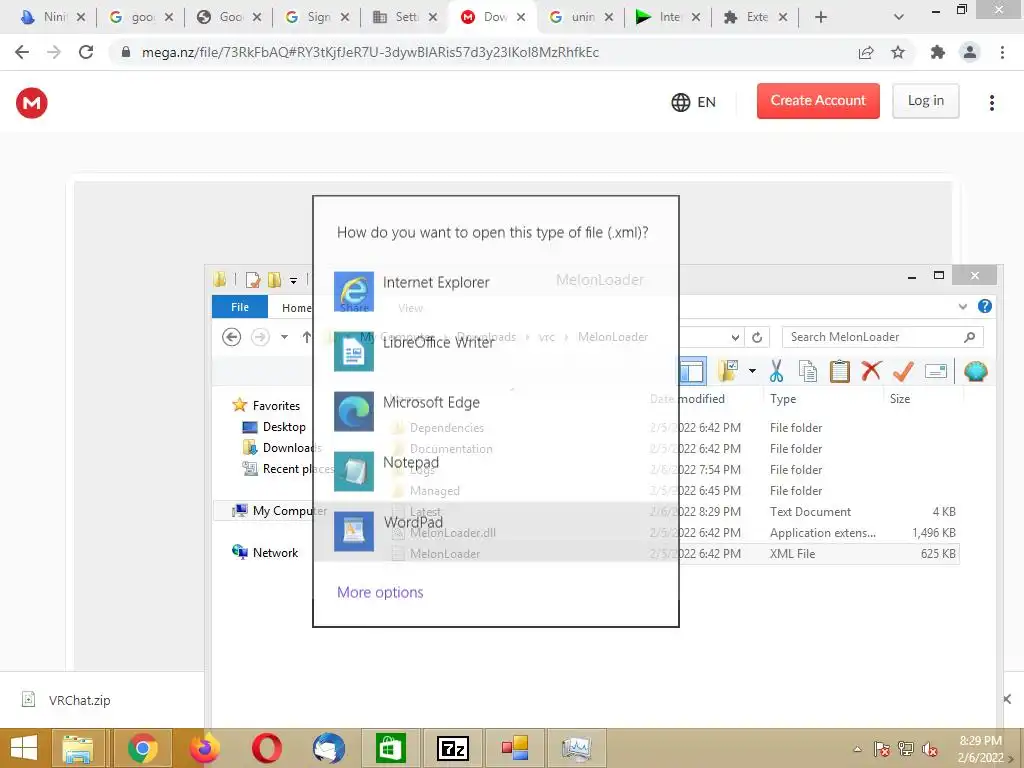Bookmark this page with the star icon
The image size is (1024, 768).
coord(898,52)
